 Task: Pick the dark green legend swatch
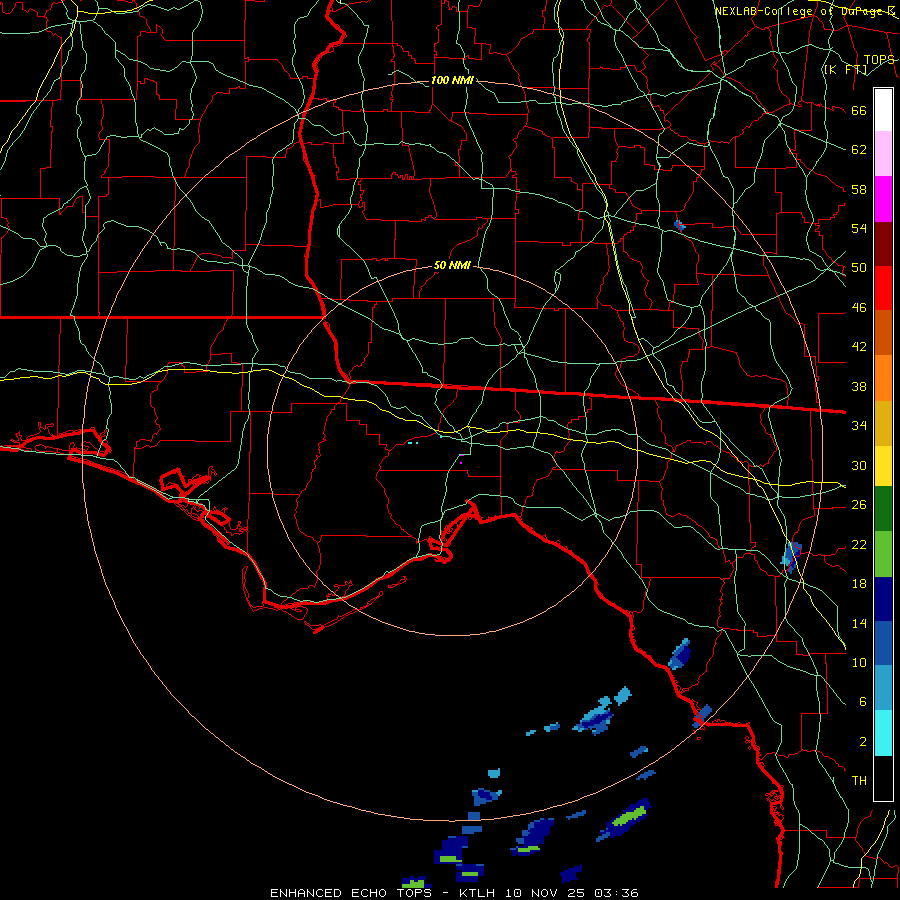click(x=883, y=509)
